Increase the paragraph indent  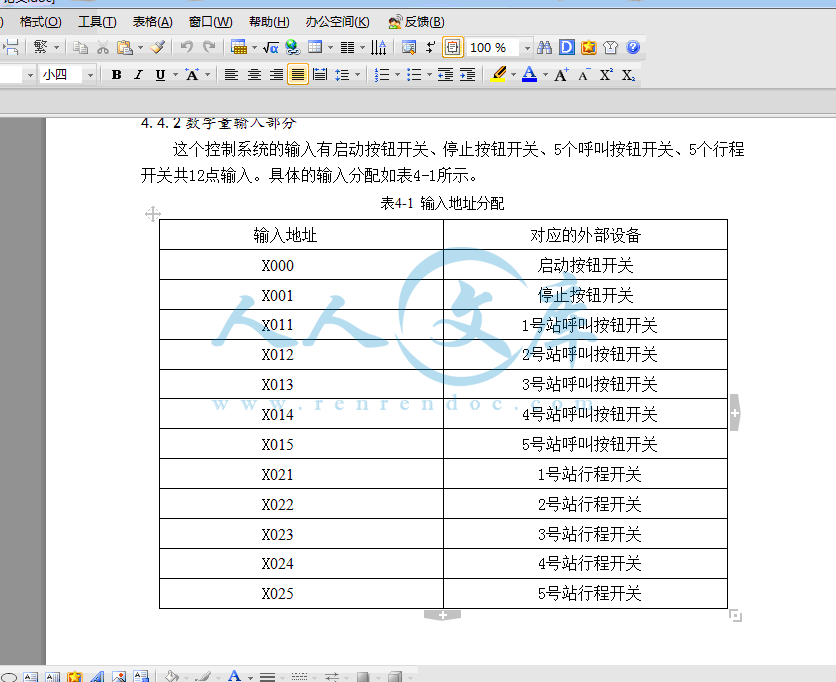[x=468, y=75]
